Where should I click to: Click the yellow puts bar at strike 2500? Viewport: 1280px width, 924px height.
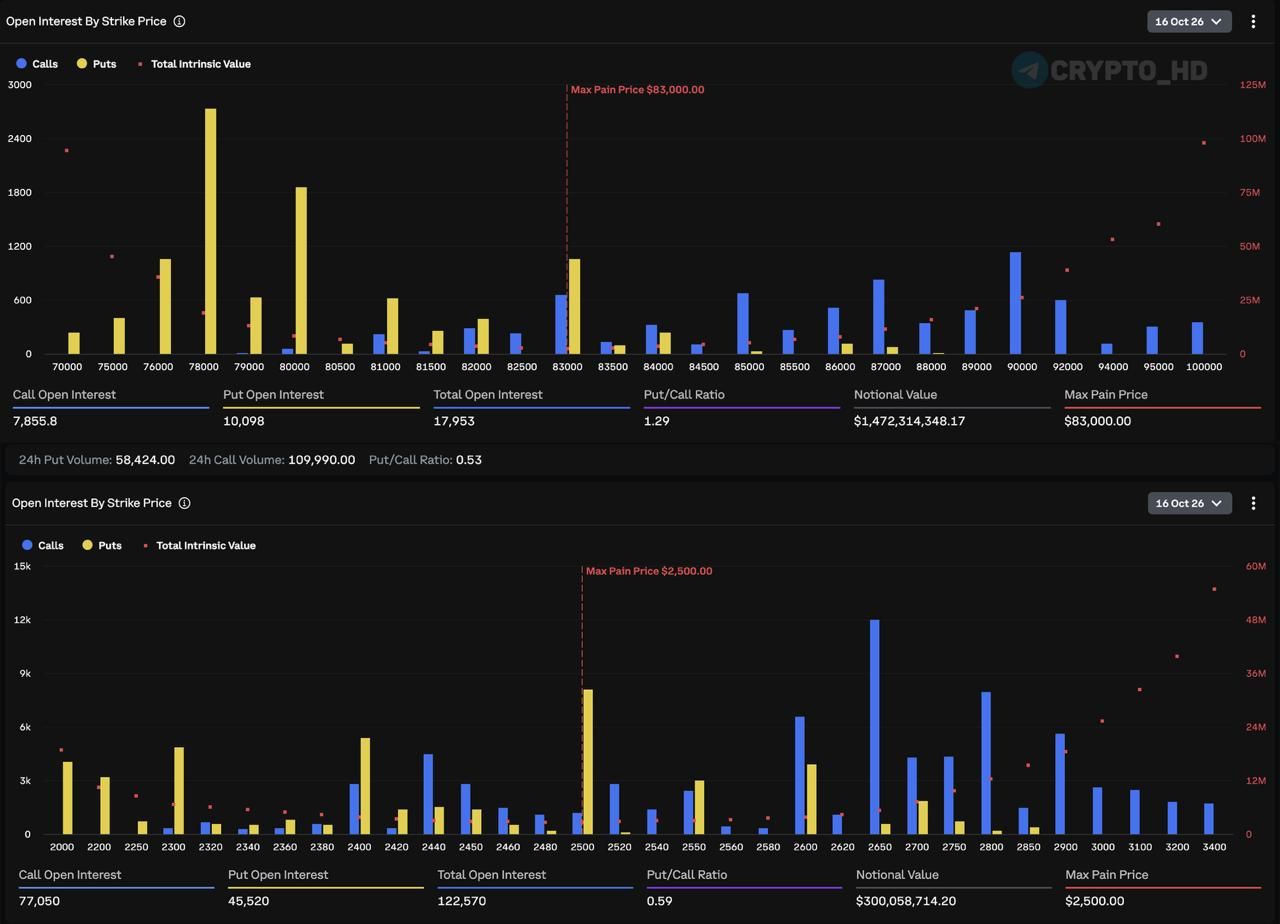588,762
